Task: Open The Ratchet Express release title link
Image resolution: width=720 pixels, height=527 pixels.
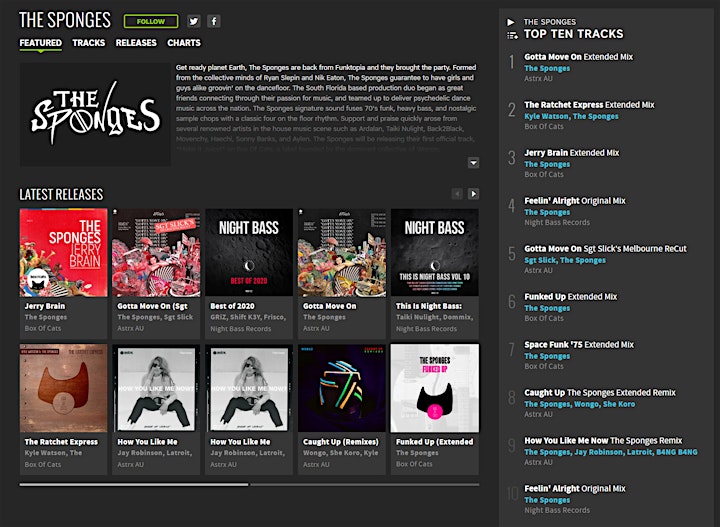Action: (61, 442)
